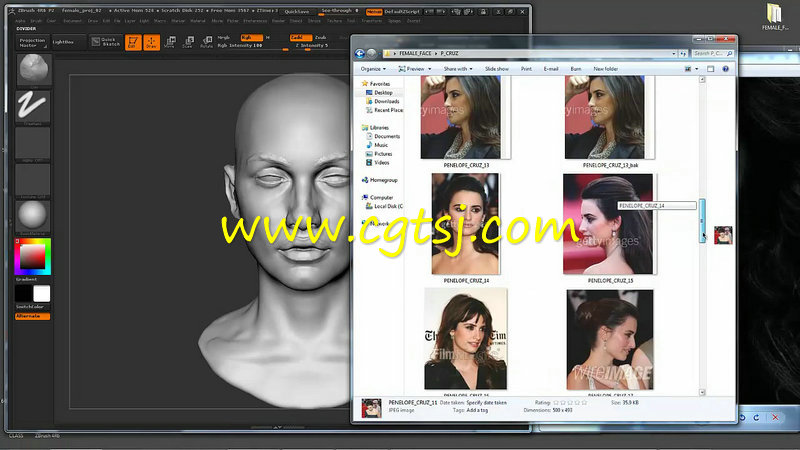The height and width of the screenshot is (450, 800).
Task: Open the Draw menu in ZBrush
Action: [92, 21]
